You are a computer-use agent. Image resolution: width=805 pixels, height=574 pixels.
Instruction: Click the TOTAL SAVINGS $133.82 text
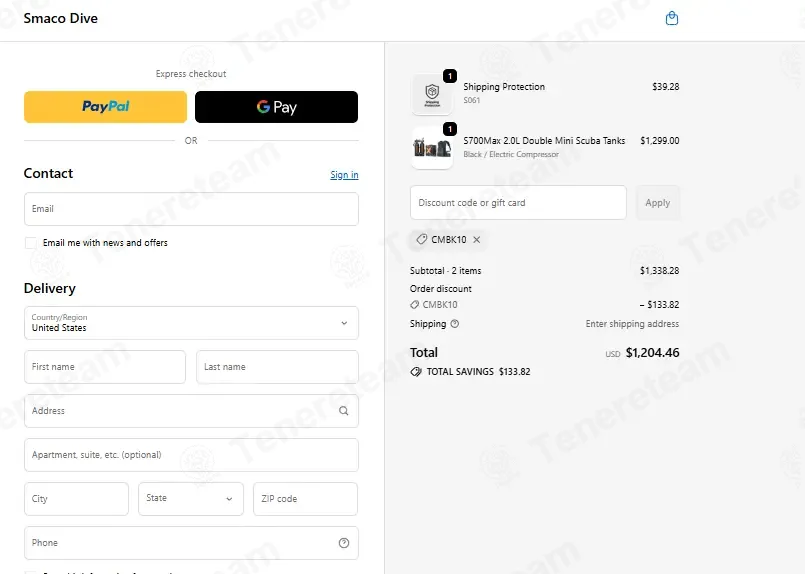tap(478, 372)
